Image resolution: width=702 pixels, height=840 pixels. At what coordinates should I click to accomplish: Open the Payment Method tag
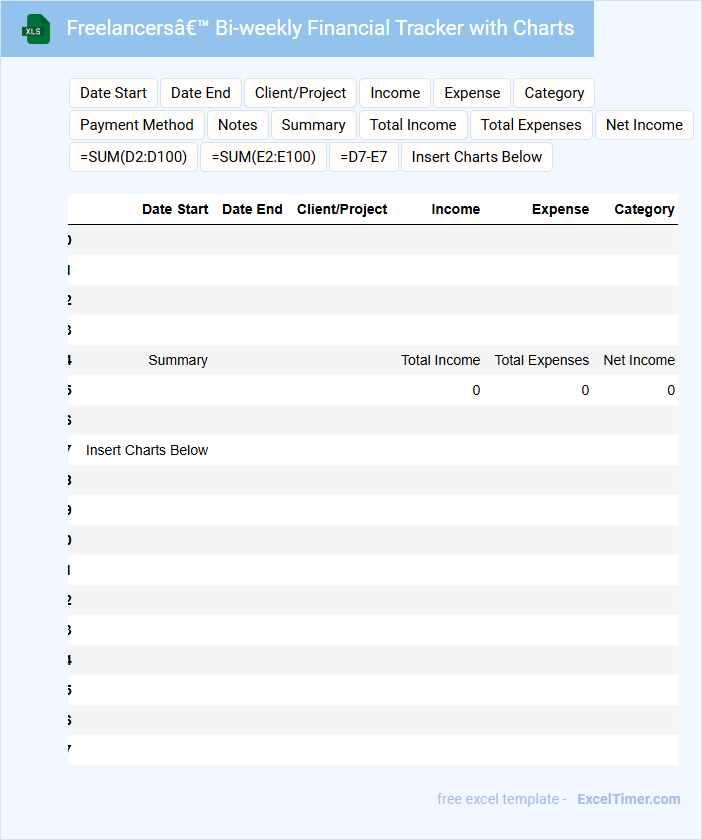coord(137,125)
